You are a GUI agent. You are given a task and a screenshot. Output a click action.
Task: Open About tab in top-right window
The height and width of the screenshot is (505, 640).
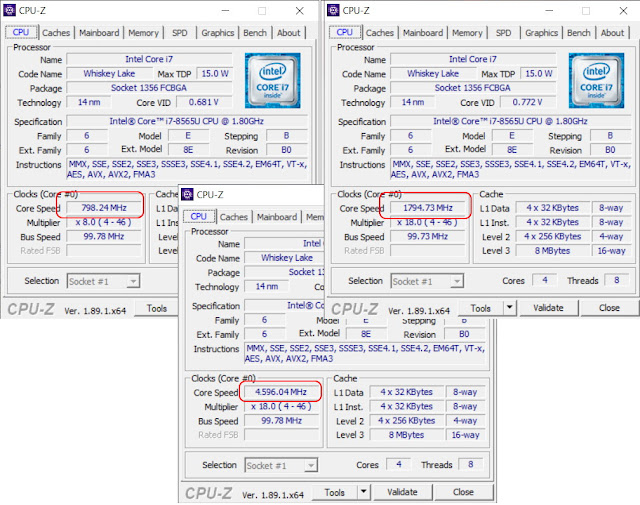(612, 33)
